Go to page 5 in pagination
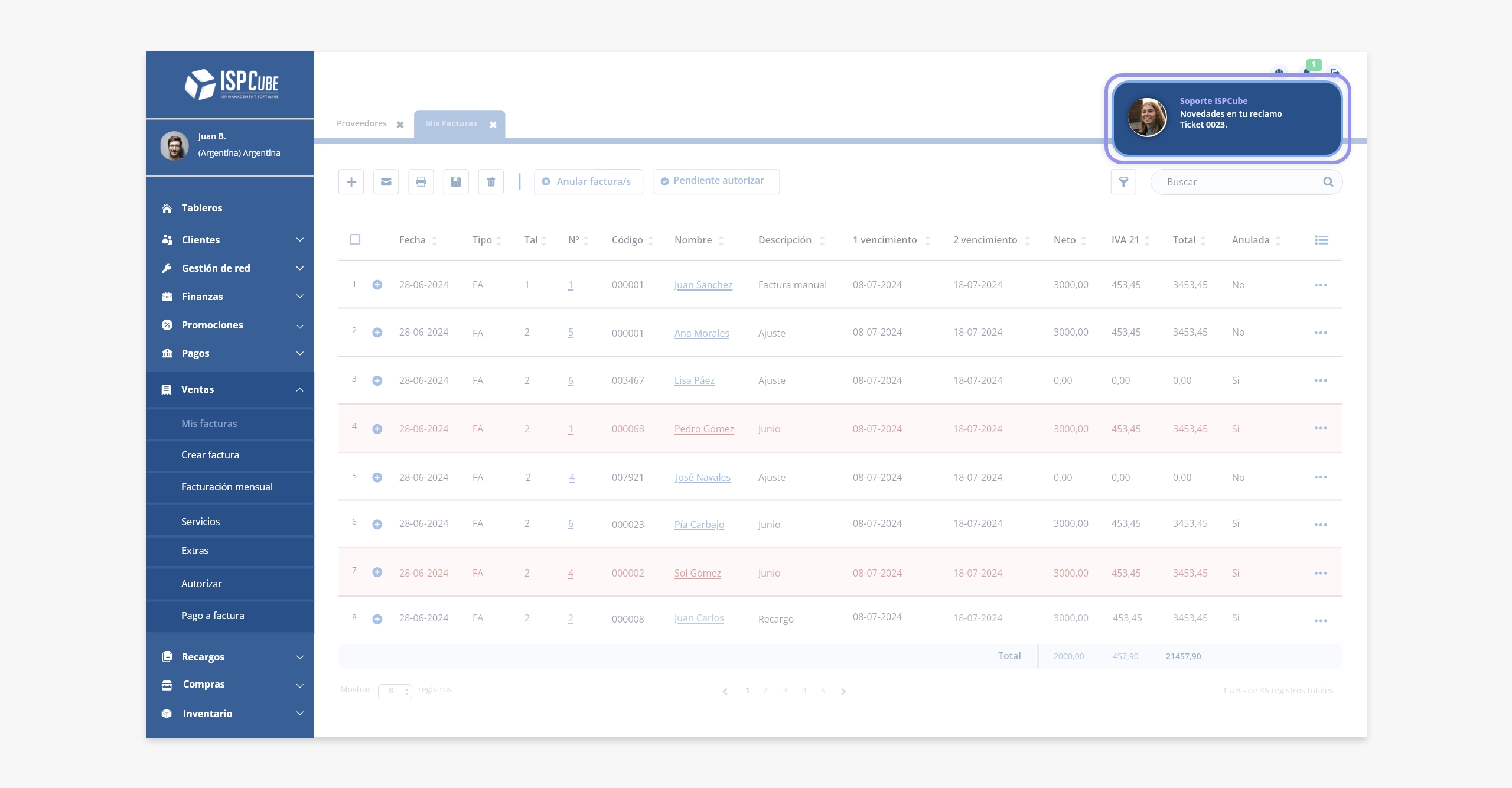This screenshot has height=788, width=1512. pos(823,691)
